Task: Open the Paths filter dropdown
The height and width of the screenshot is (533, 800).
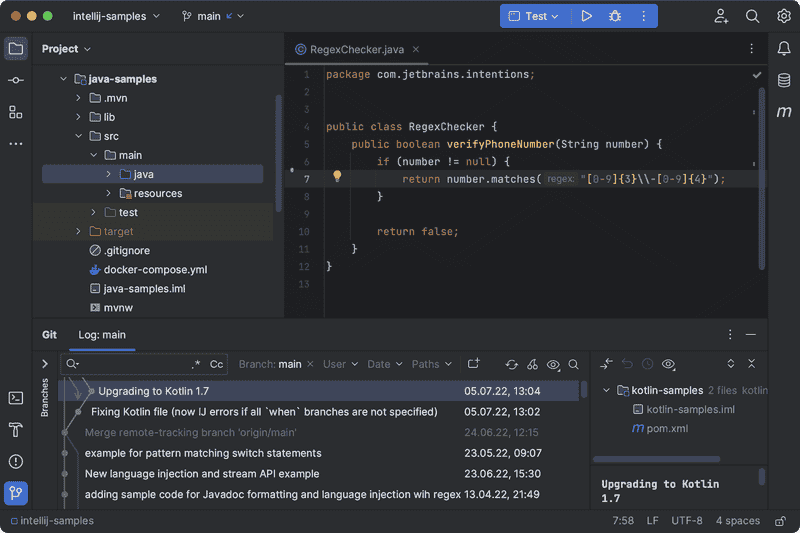Action: [432, 364]
